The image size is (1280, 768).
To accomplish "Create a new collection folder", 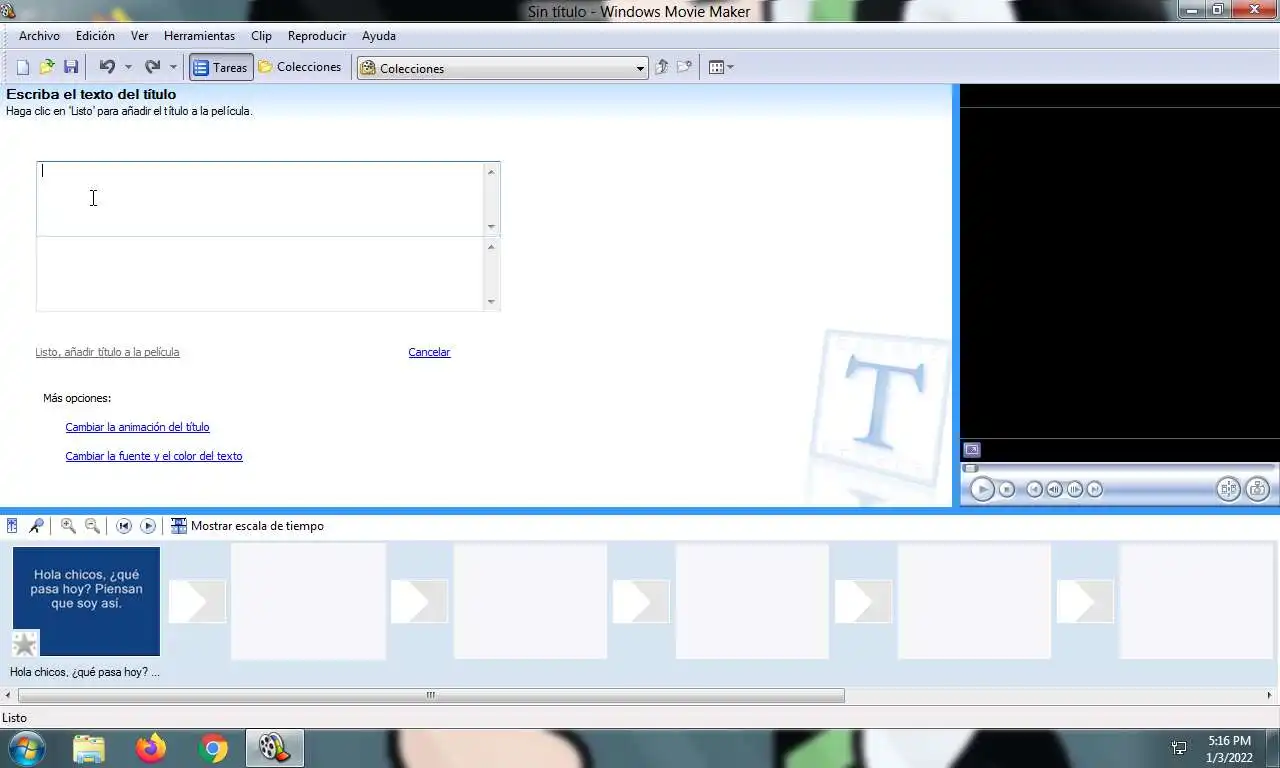I will [x=685, y=67].
